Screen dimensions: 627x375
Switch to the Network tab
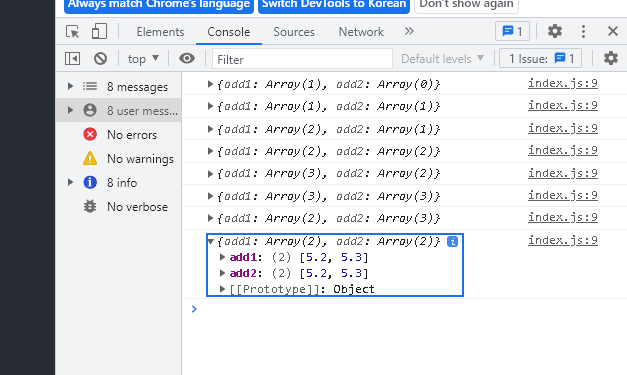361,32
